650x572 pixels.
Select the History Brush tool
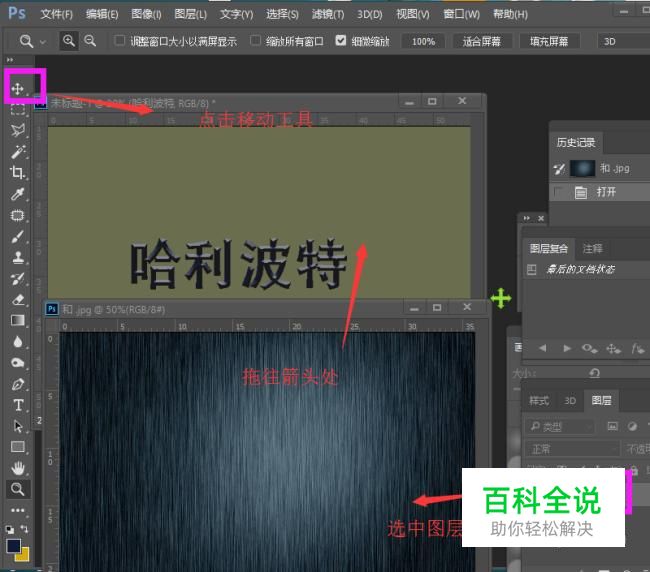tap(17, 279)
